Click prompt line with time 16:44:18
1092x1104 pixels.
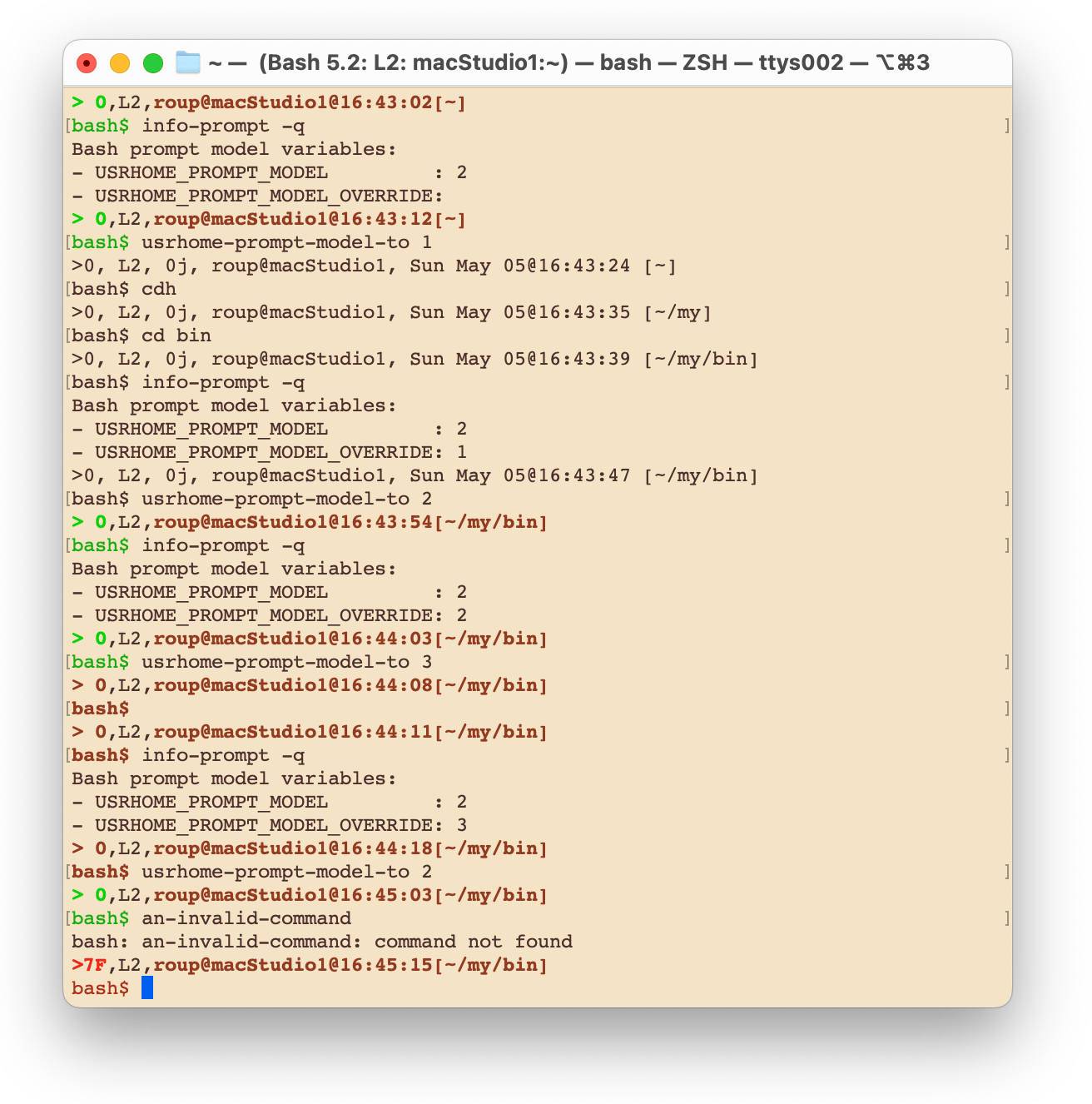pos(310,848)
